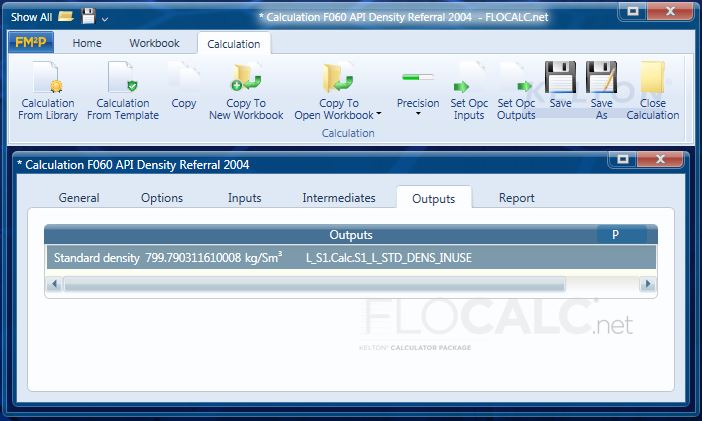Switch to the Home ribbon tab
702x421 pixels.
click(87, 43)
